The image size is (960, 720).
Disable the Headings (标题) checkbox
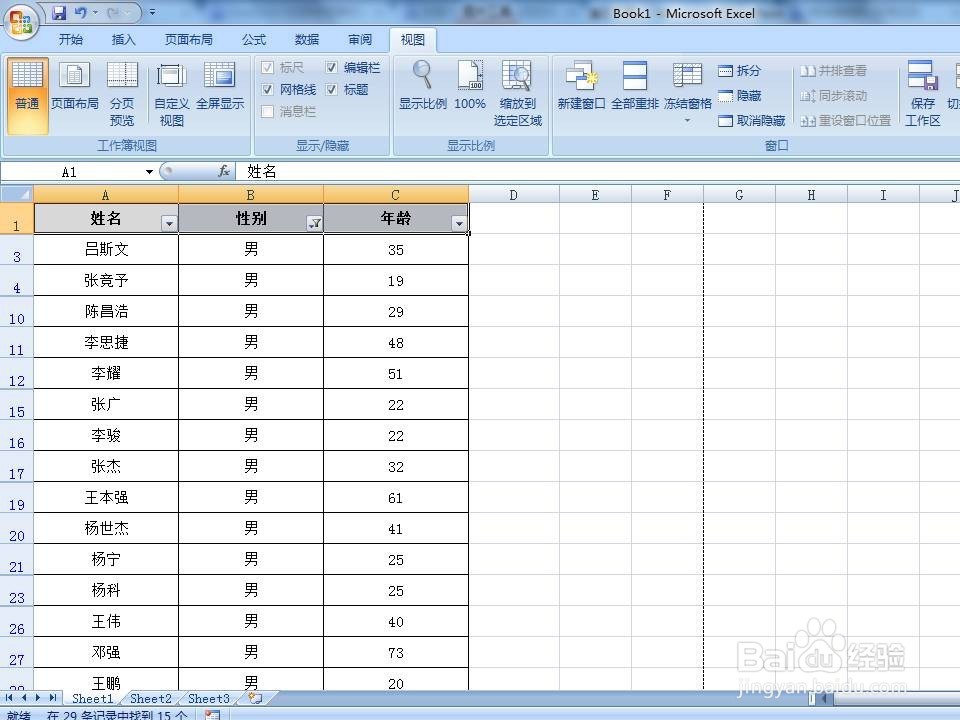coord(333,89)
